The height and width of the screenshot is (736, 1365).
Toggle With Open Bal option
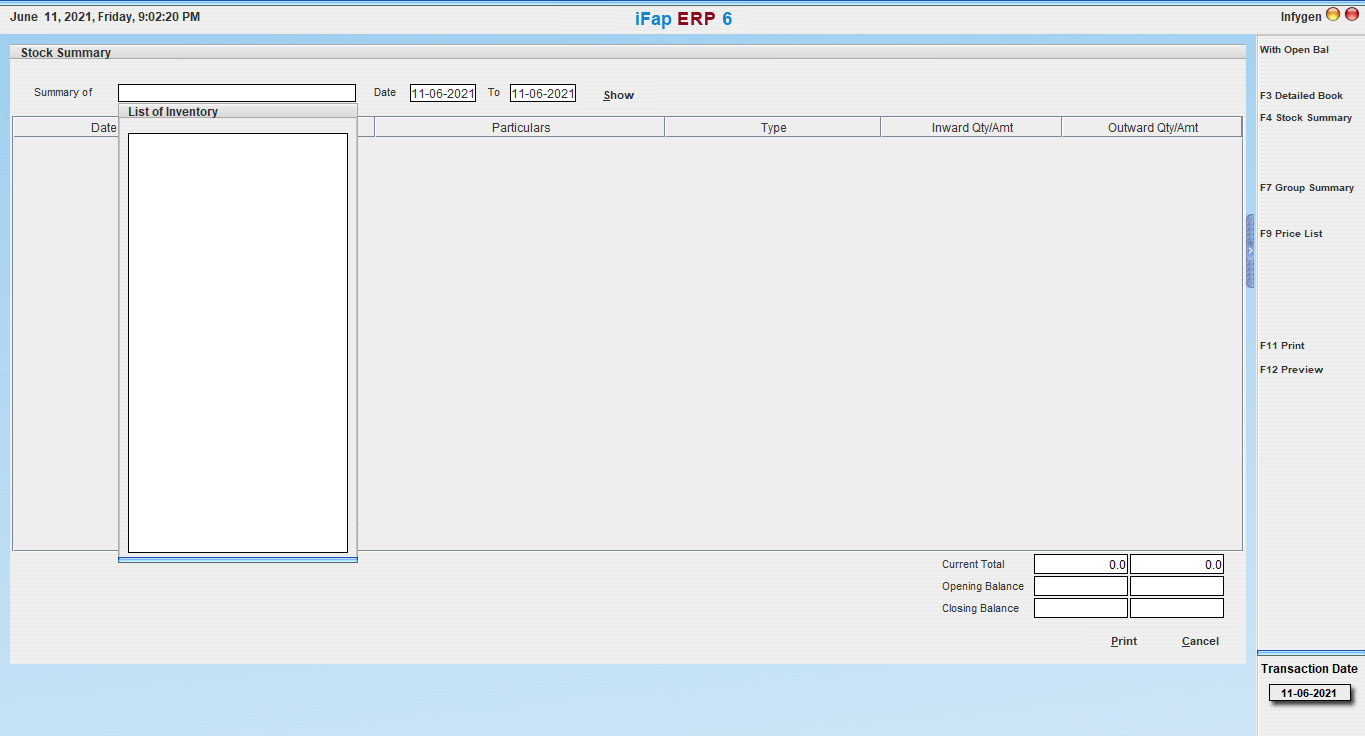pos(1294,50)
